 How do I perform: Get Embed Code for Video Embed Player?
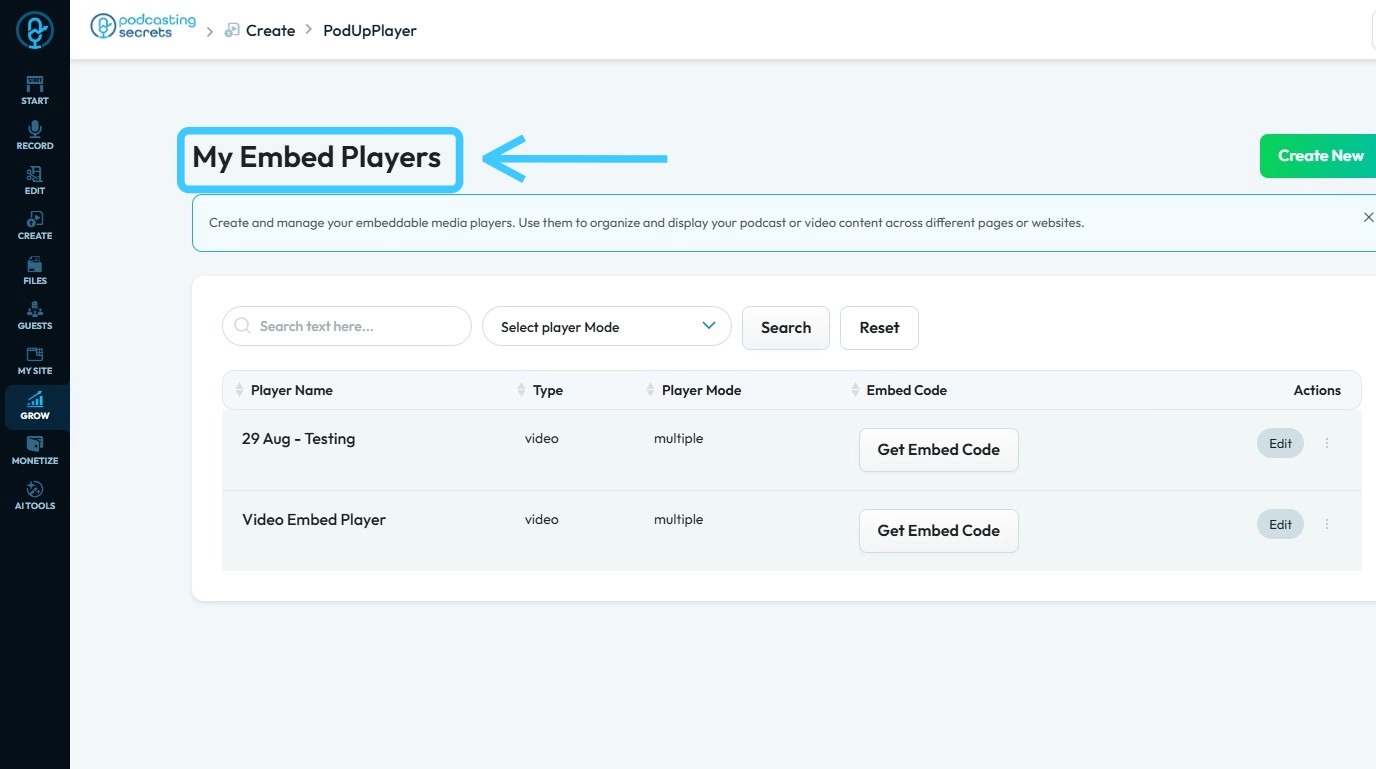pyautogui.click(x=939, y=531)
